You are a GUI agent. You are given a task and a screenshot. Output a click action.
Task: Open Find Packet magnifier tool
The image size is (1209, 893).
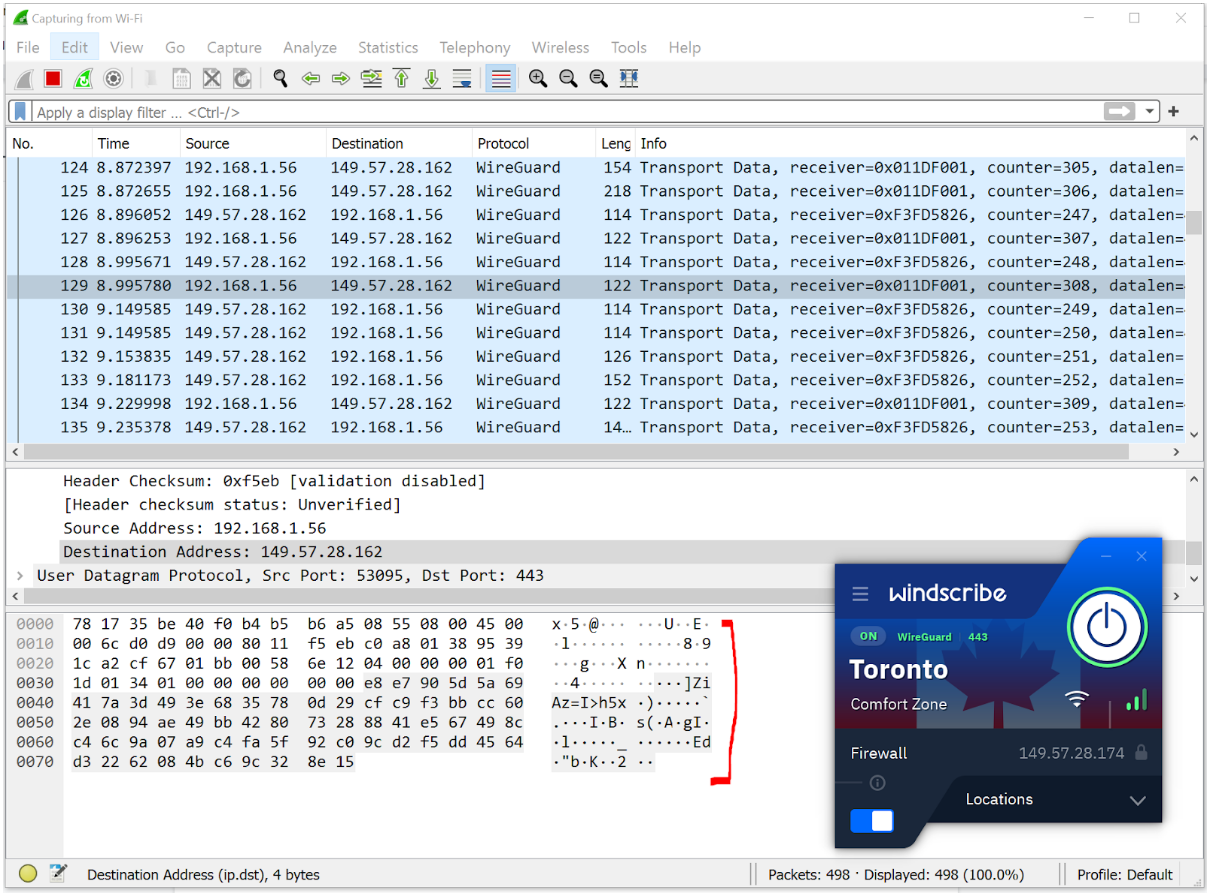pyautogui.click(x=280, y=78)
